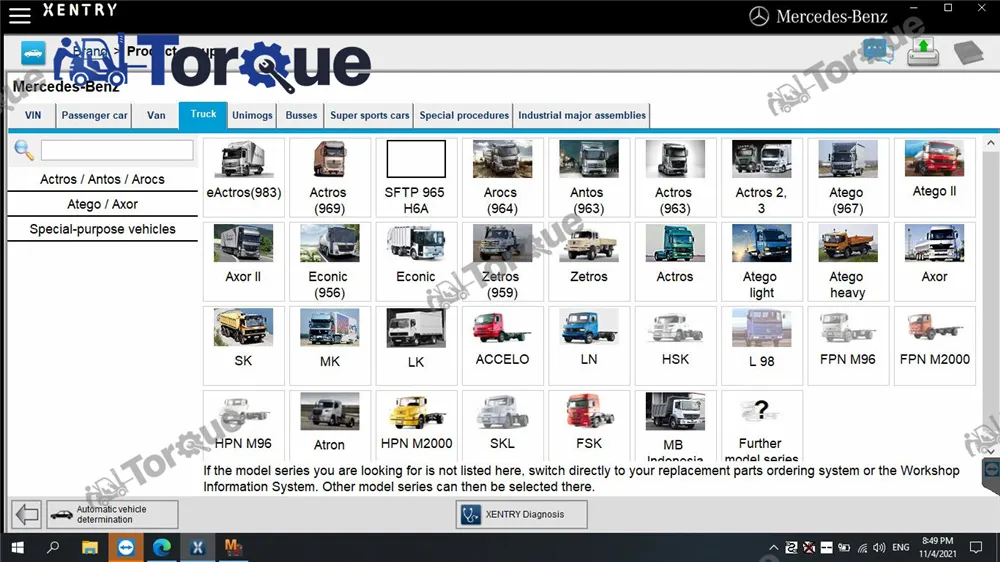Image resolution: width=1000 pixels, height=562 pixels.
Task: Select the Econic (956) truck model
Action: [330, 262]
